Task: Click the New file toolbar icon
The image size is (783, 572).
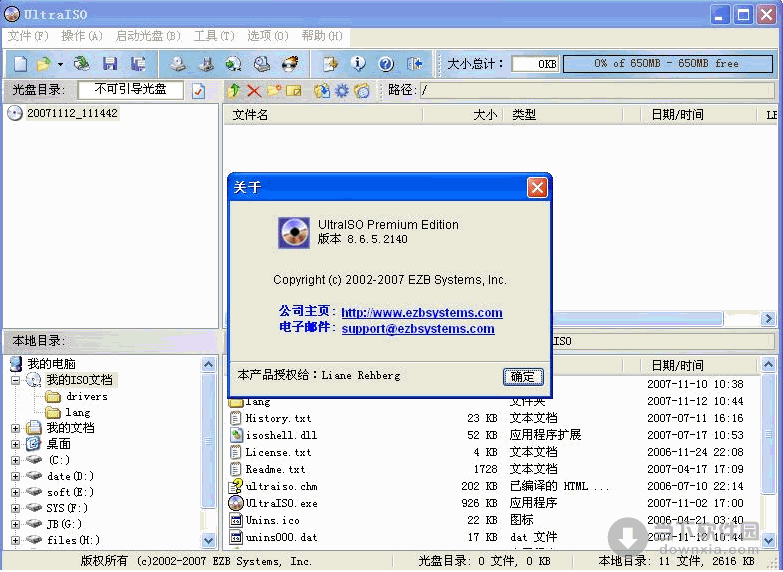Action: 20,64
